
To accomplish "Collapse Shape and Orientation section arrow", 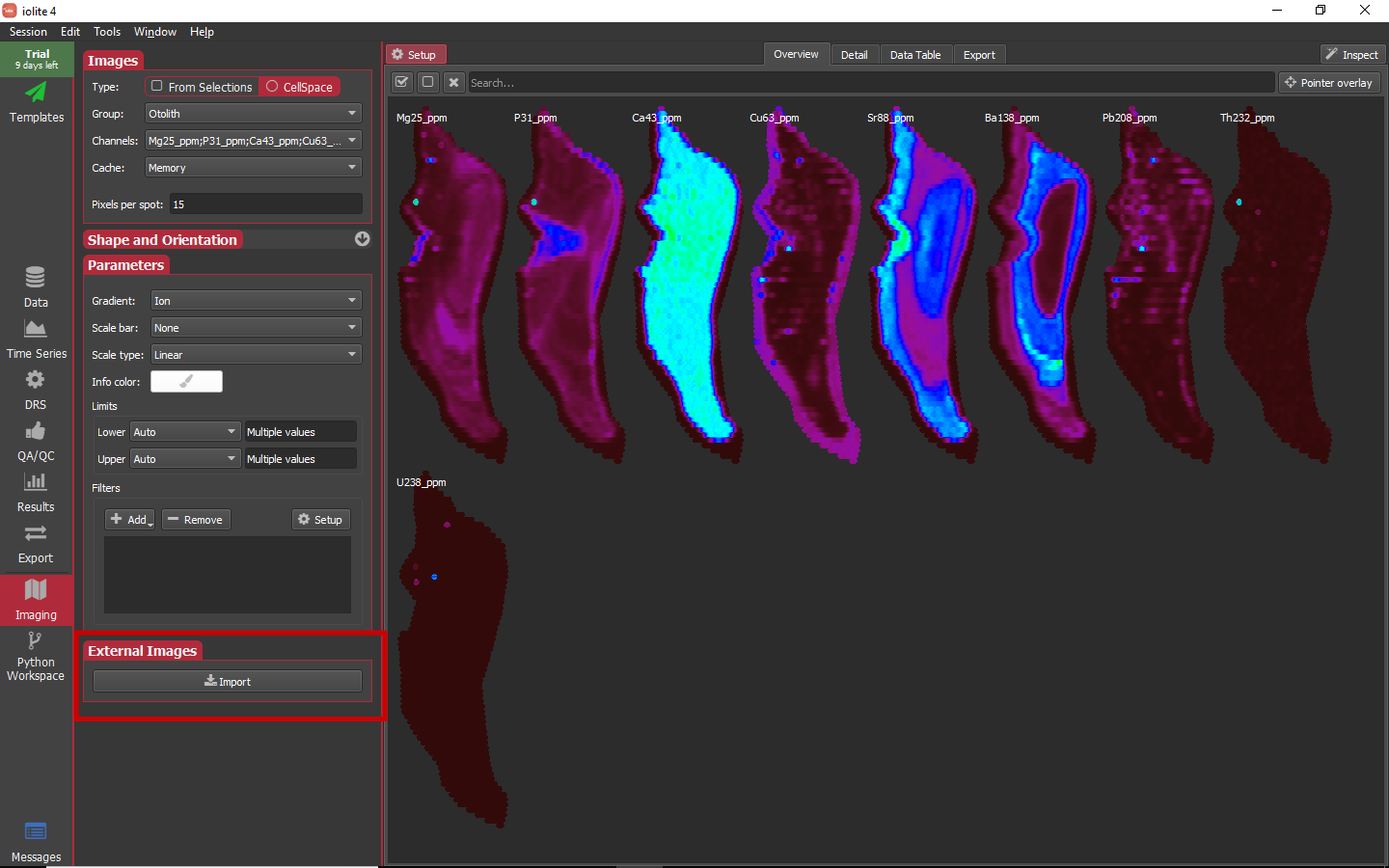I will (362, 239).
